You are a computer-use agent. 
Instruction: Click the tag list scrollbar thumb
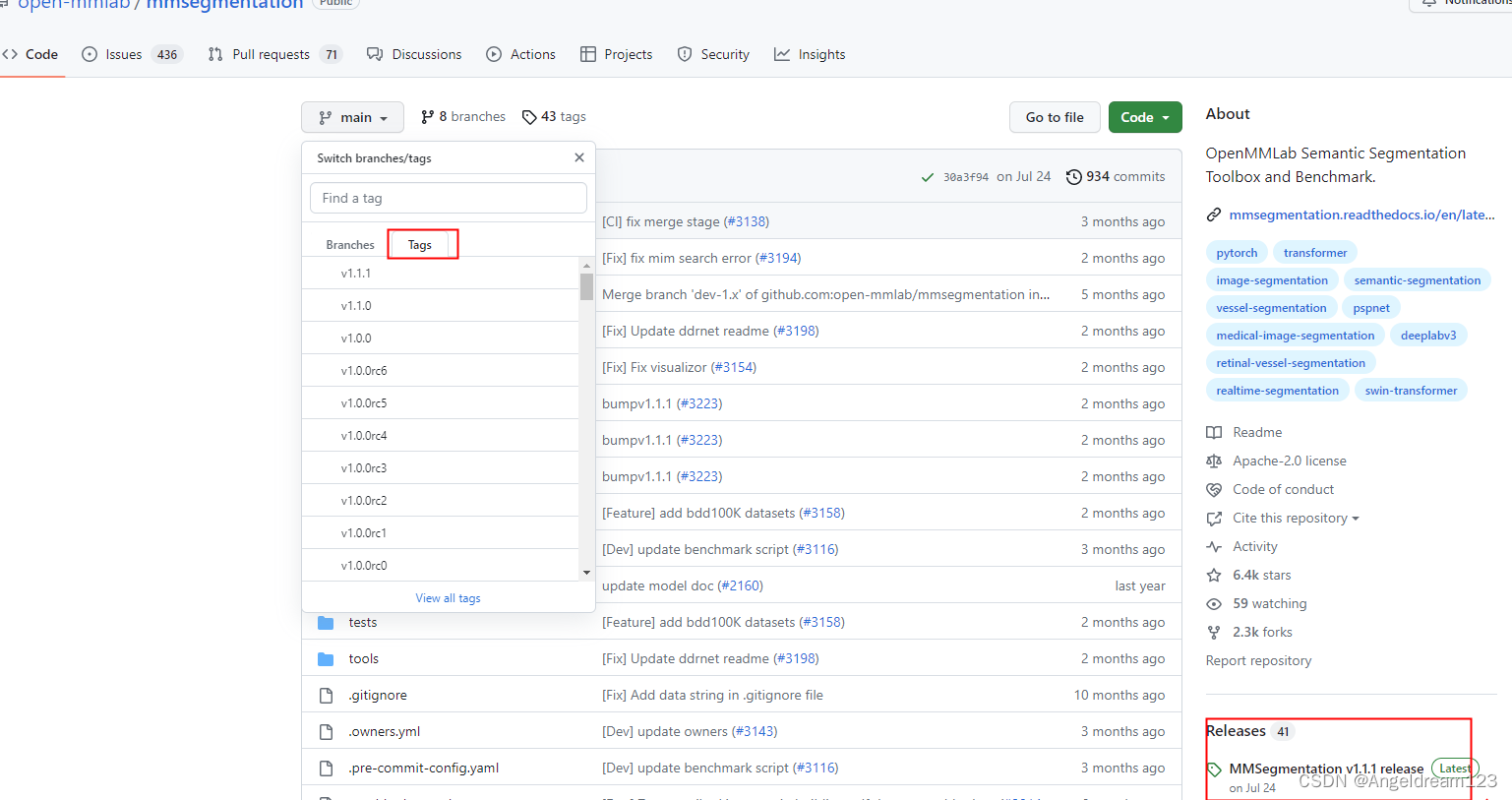pos(586,286)
